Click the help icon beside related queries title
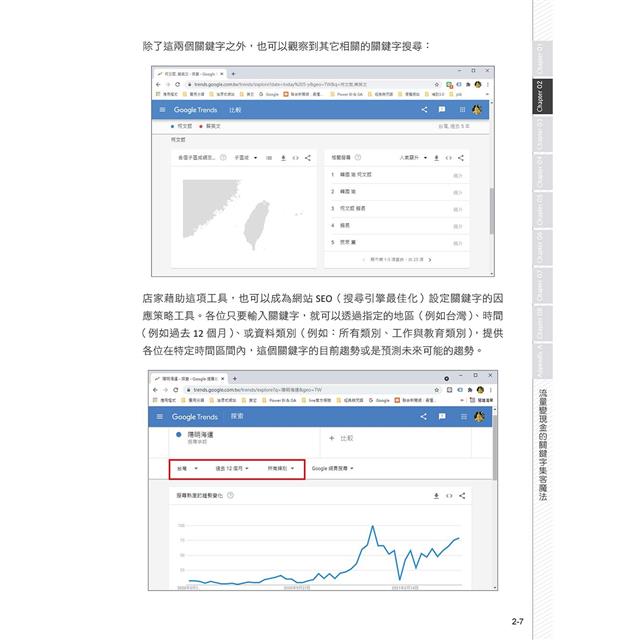The image size is (640, 640). point(358,158)
